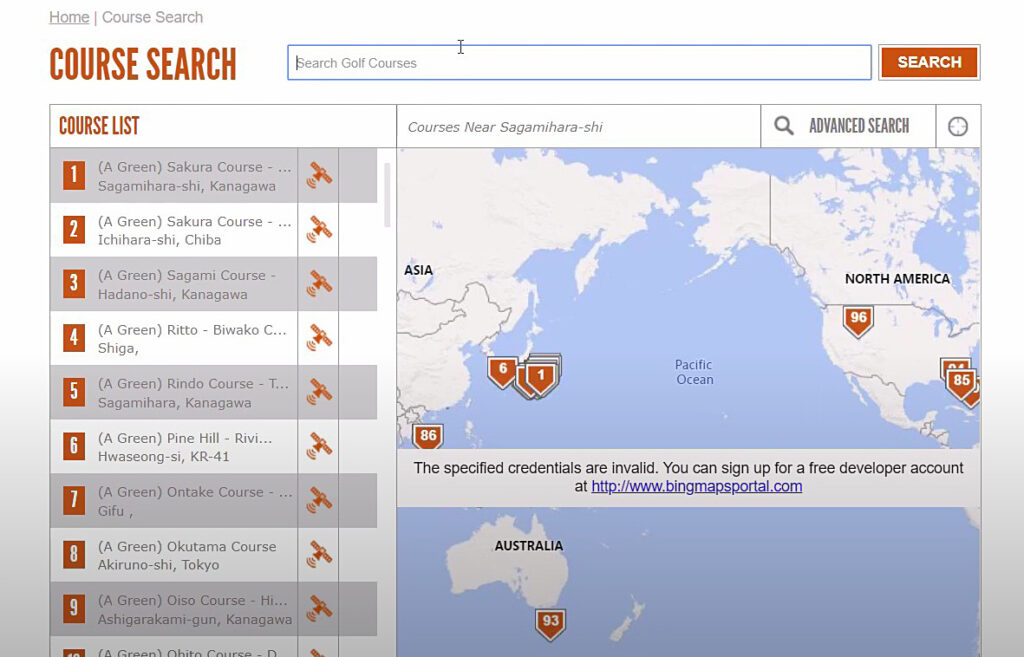Image resolution: width=1024 pixels, height=657 pixels.
Task: Open ADVANCED SEARCH options
Action: tap(859, 125)
